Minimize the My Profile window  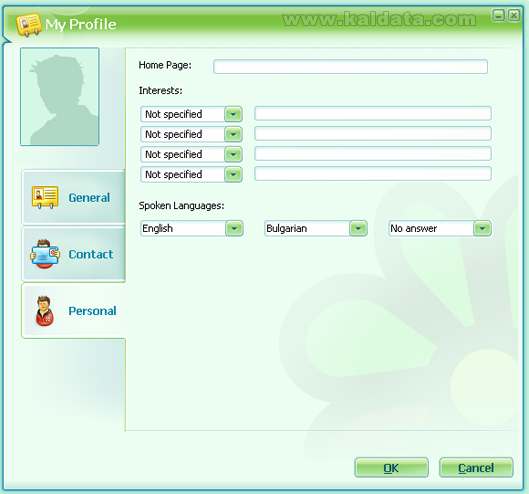pos(498,15)
